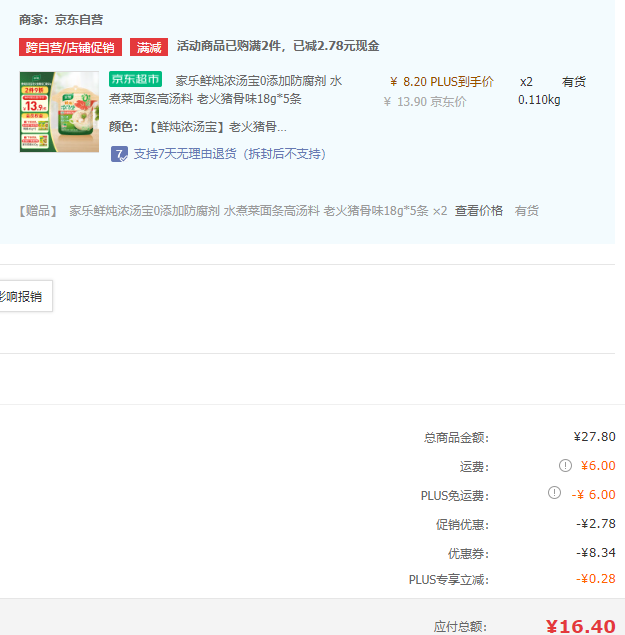Click the info icon beside PLUS免运费
The width and height of the screenshot is (625, 635).
click(554, 493)
